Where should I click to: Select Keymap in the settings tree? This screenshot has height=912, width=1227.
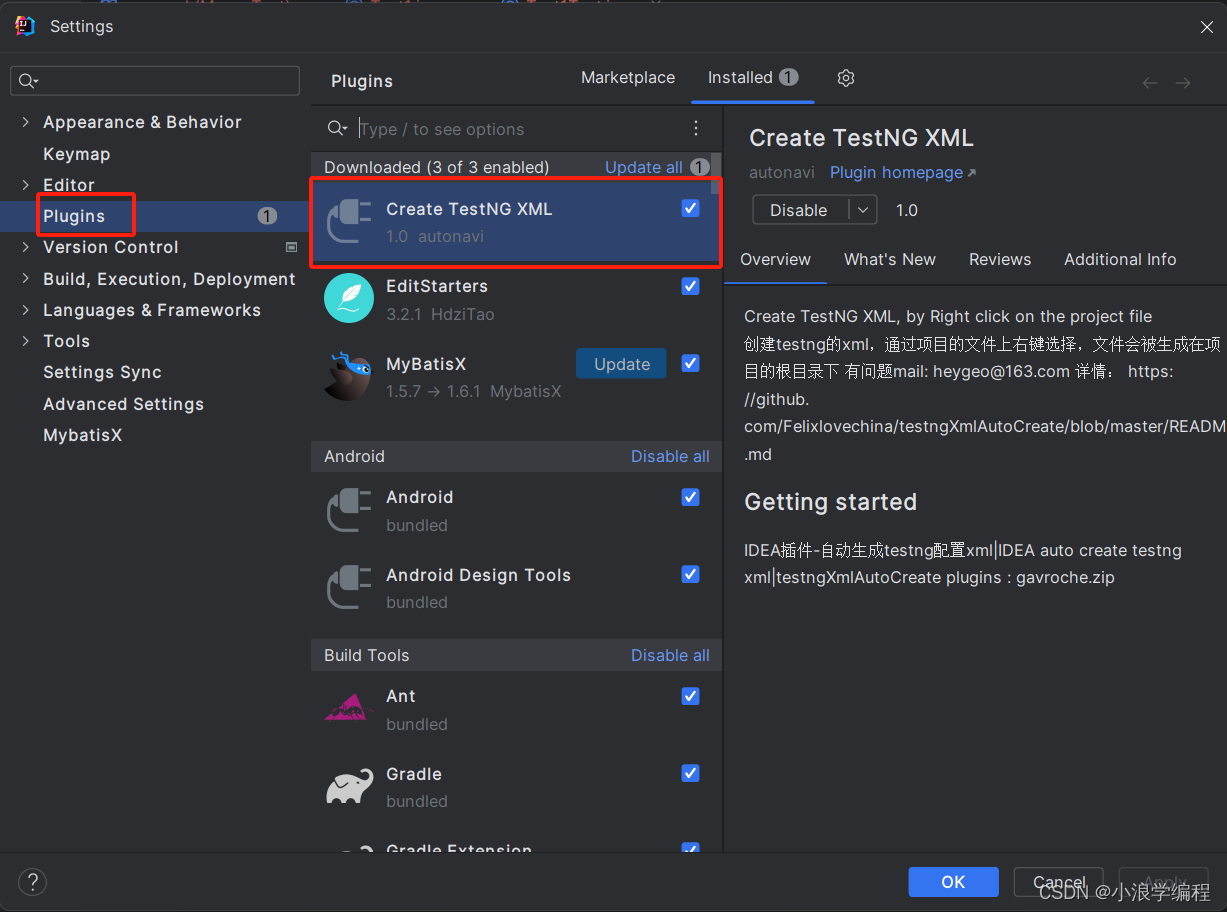pyautogui.click(x=77, y=154)
